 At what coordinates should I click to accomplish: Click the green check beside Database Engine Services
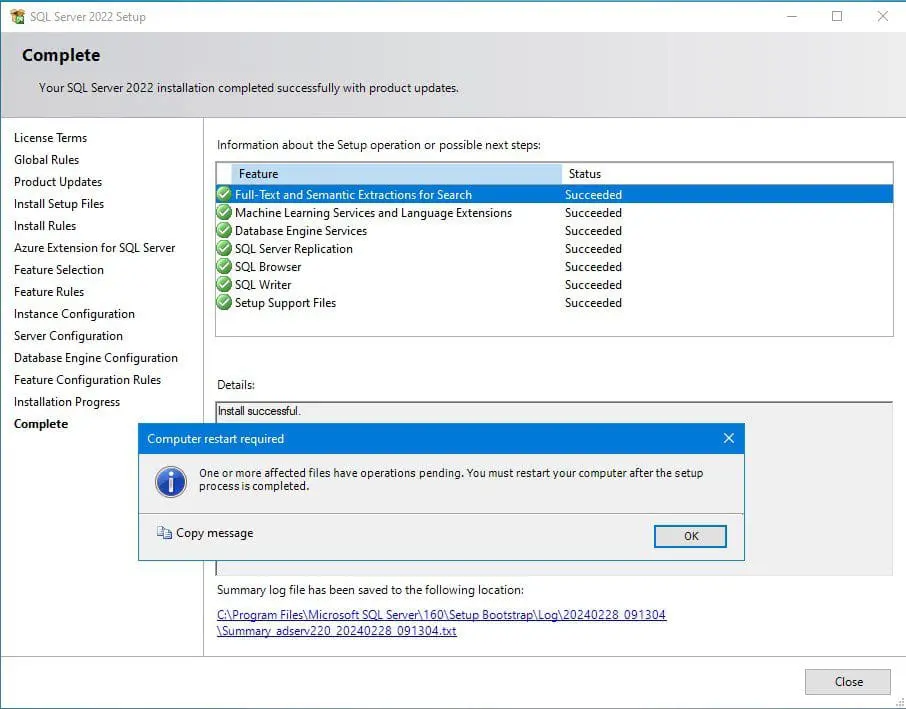(223, 230)
